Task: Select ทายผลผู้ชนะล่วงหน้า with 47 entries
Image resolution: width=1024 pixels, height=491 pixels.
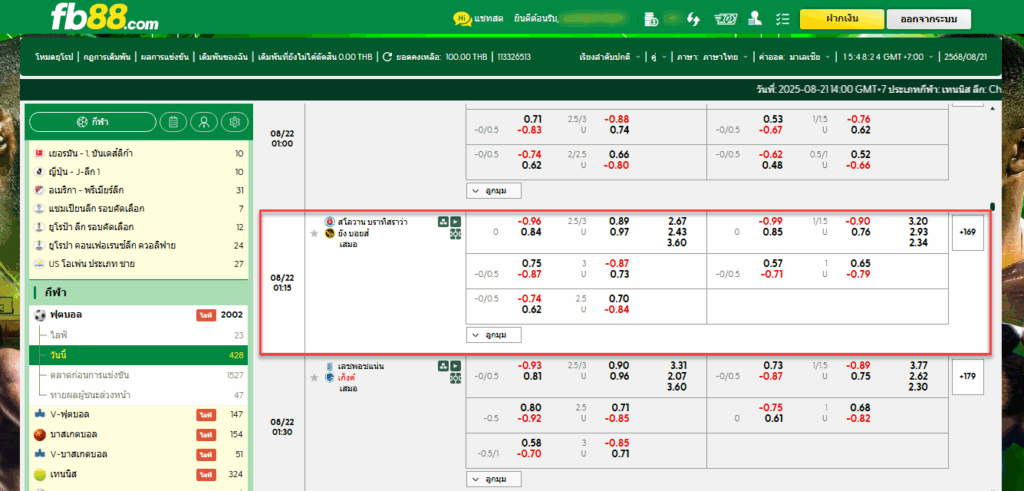Action: (139, 395)
